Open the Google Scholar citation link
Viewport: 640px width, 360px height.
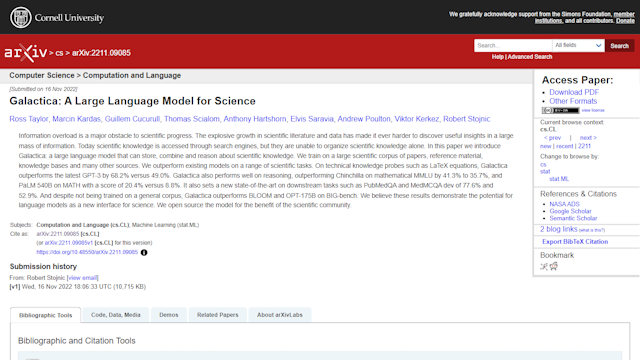[x=570, y=211]
